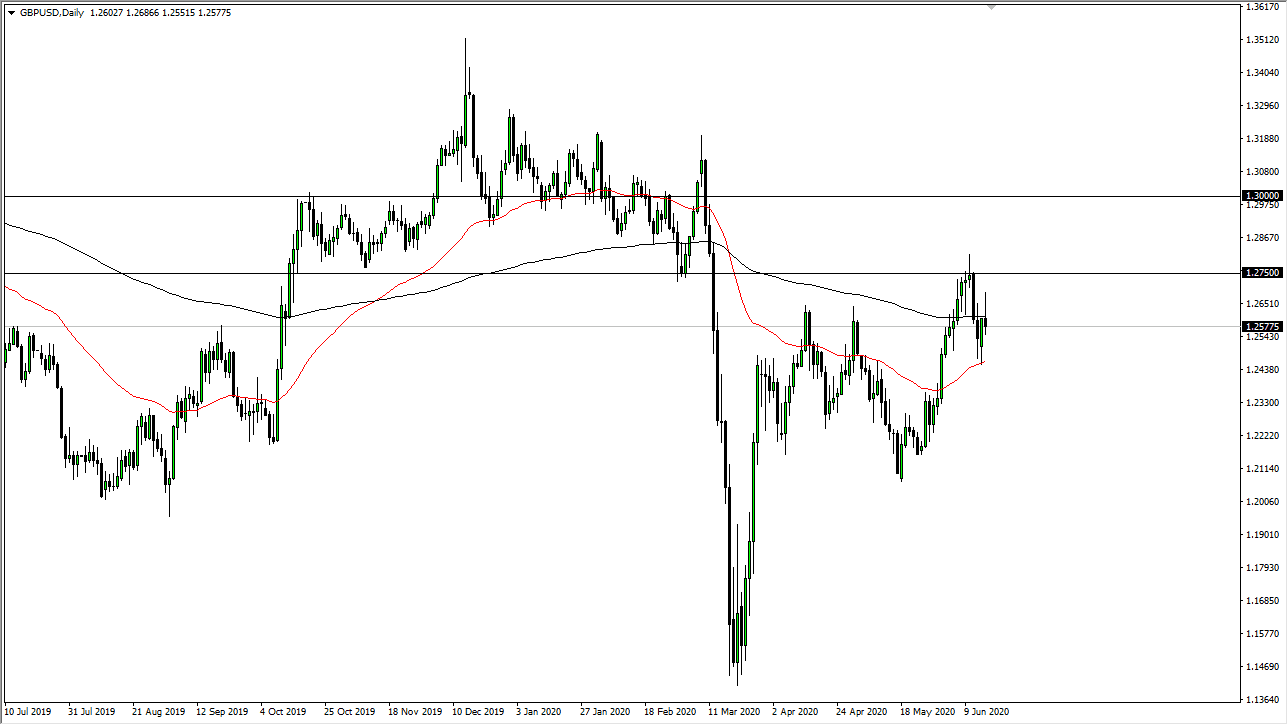
Task: Click the 1.13640 price axis label
Action: point(1262,700)
